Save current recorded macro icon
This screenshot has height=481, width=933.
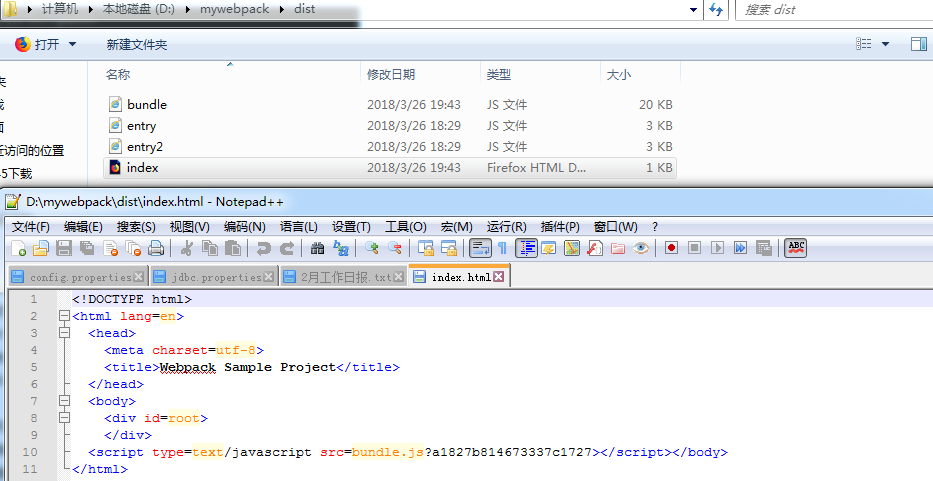(x=763, y=248)
